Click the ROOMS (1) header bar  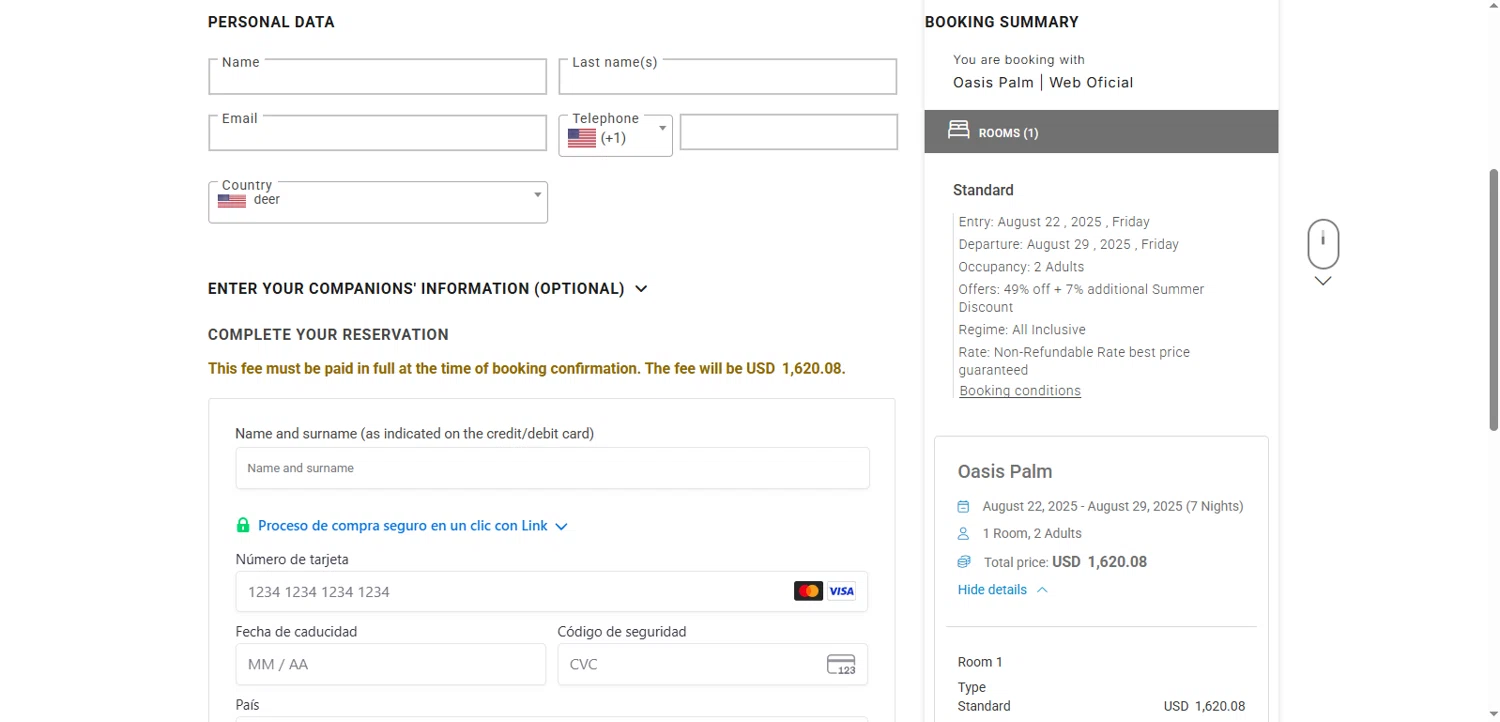pyautogui.click(x=1101, y=131)
